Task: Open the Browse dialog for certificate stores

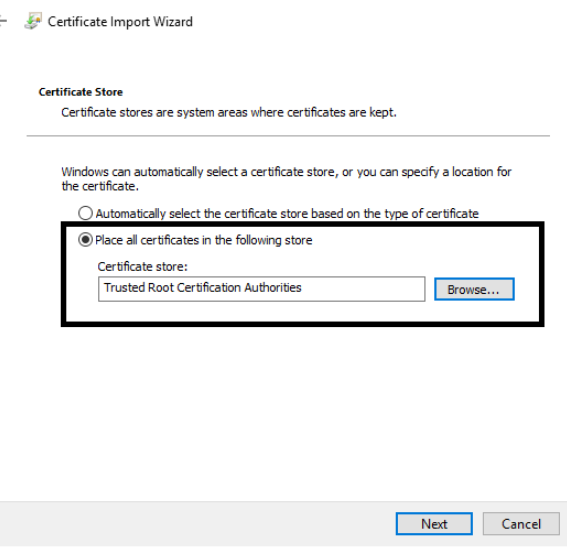Action: click(474, 289)
